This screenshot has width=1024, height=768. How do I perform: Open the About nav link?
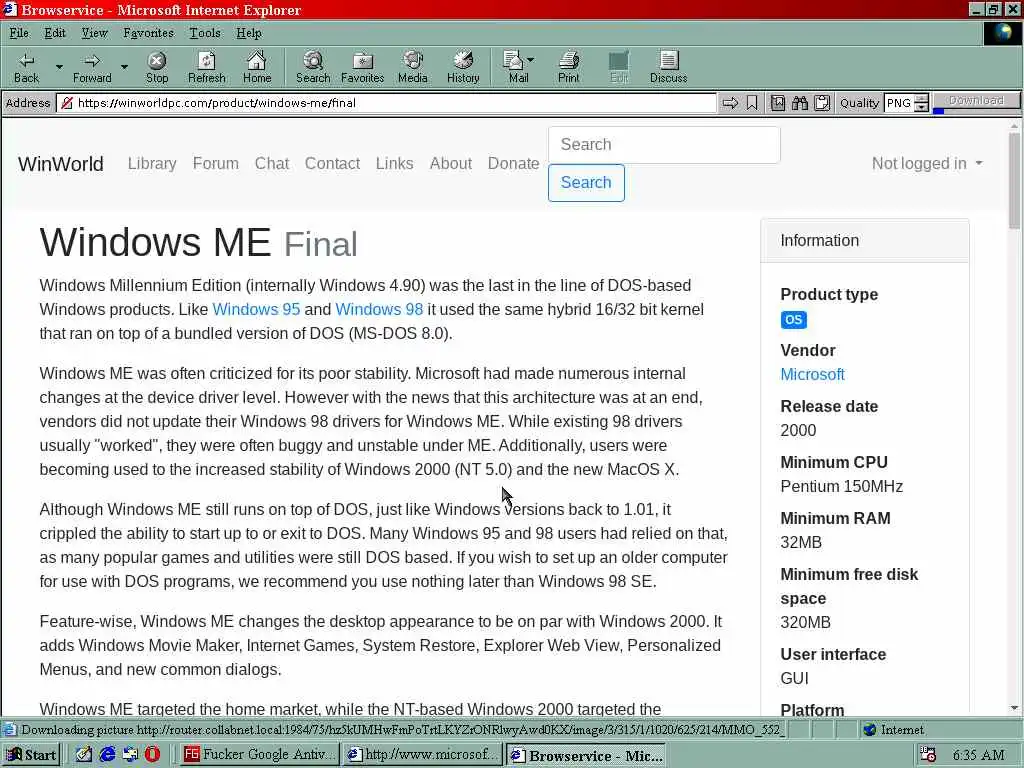pyautogui.click(x=451, y=163)
